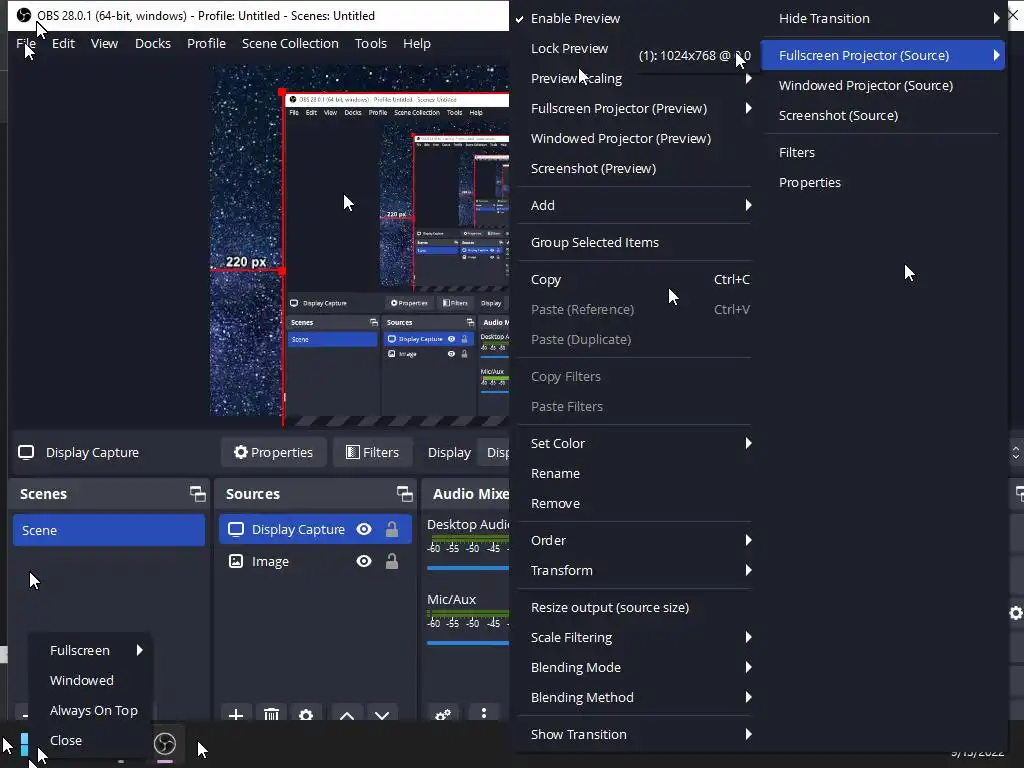Screen dimensions: 1024x768
Task: Toggle the lock on Display Capture source
Action: click(392, 529)
